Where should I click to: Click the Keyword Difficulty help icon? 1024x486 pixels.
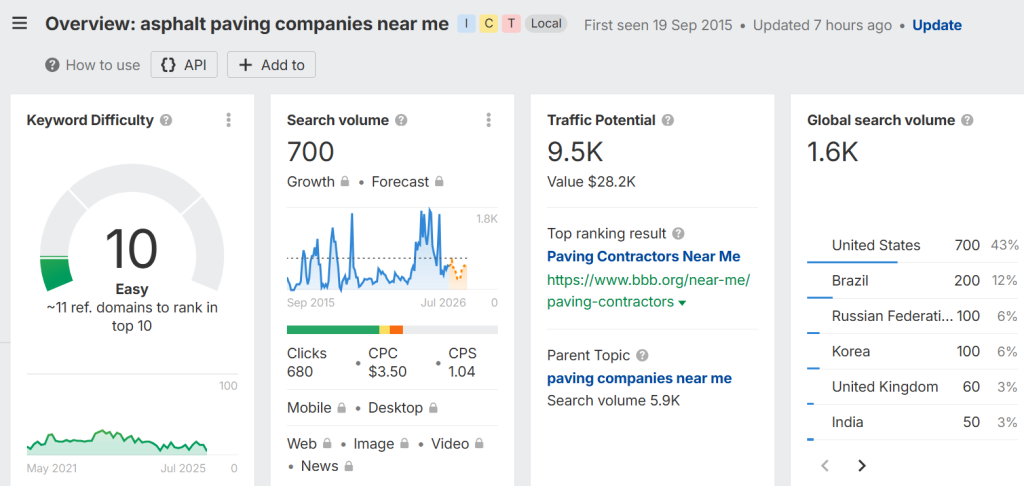166,120
